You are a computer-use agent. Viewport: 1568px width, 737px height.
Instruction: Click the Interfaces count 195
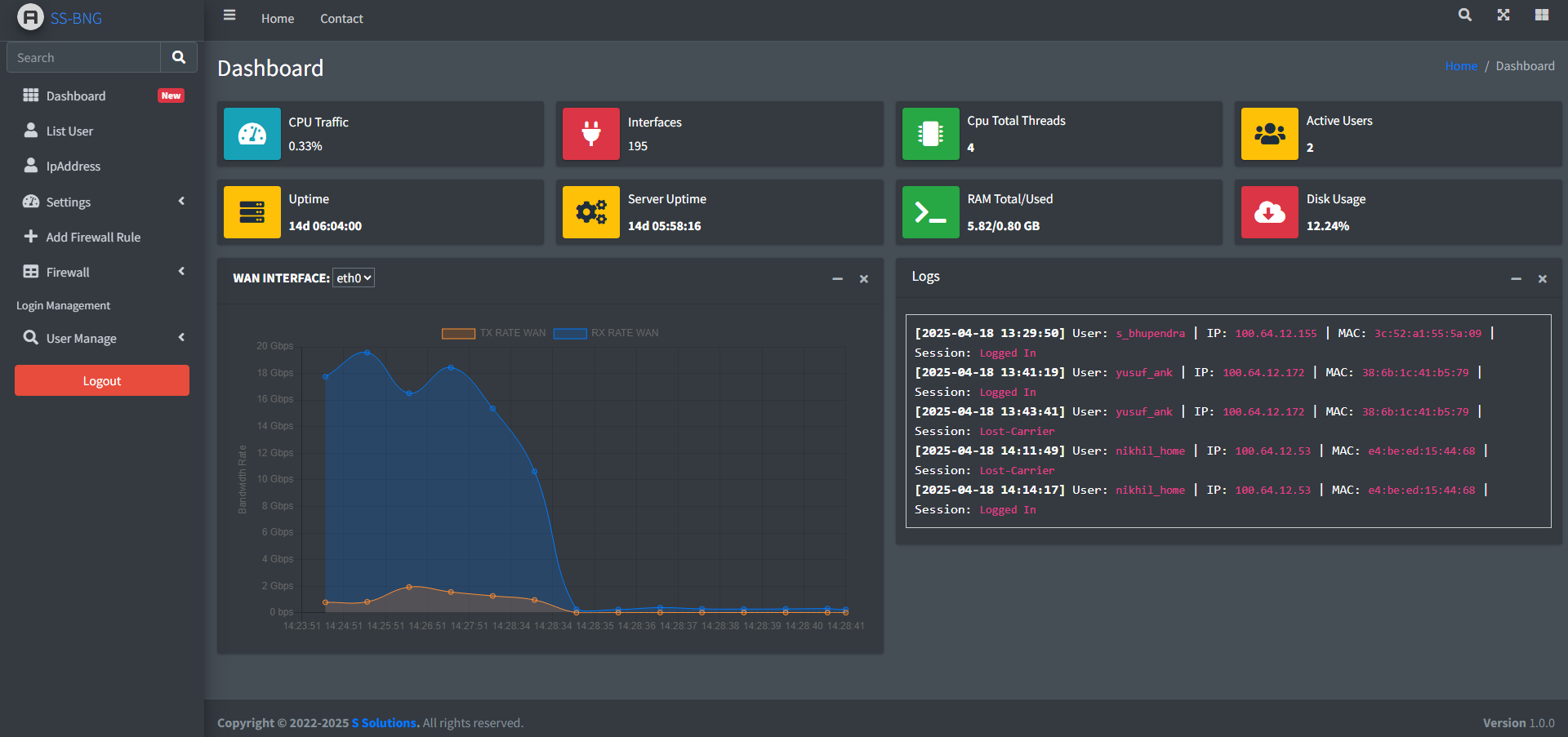[x=638, y=146]
